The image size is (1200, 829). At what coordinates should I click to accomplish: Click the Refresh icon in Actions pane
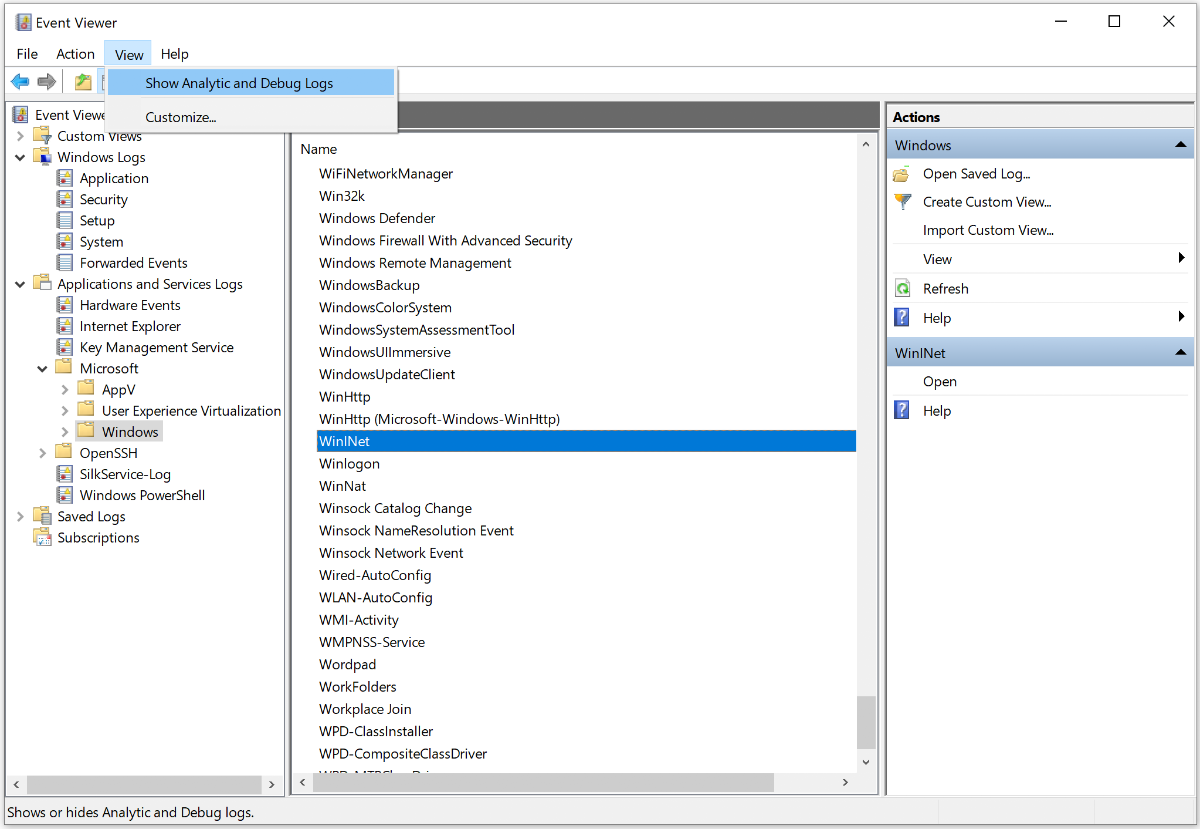[x=902, y=289]
